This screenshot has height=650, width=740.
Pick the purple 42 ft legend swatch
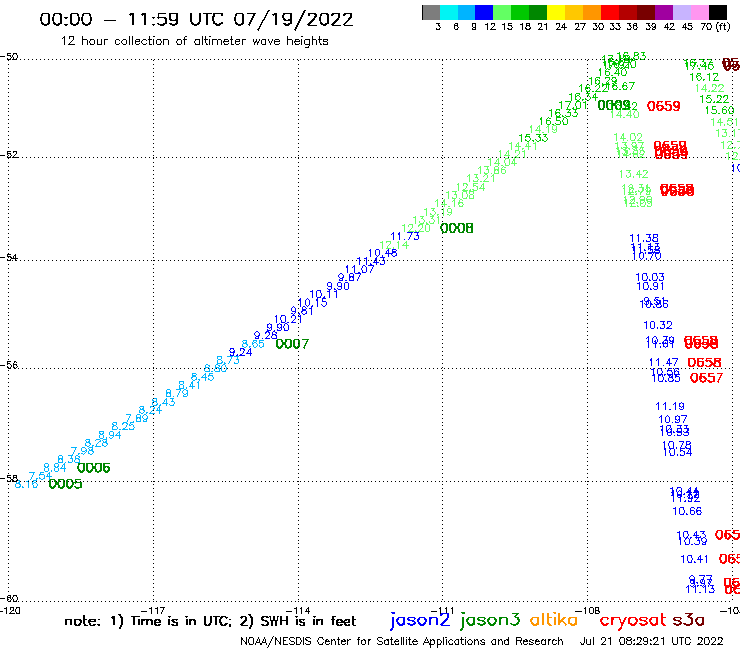point(664,12)
